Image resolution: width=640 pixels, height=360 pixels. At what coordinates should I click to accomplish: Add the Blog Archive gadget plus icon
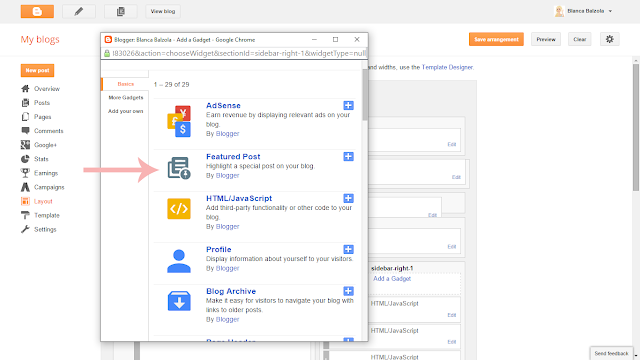[x=348, y=291]
